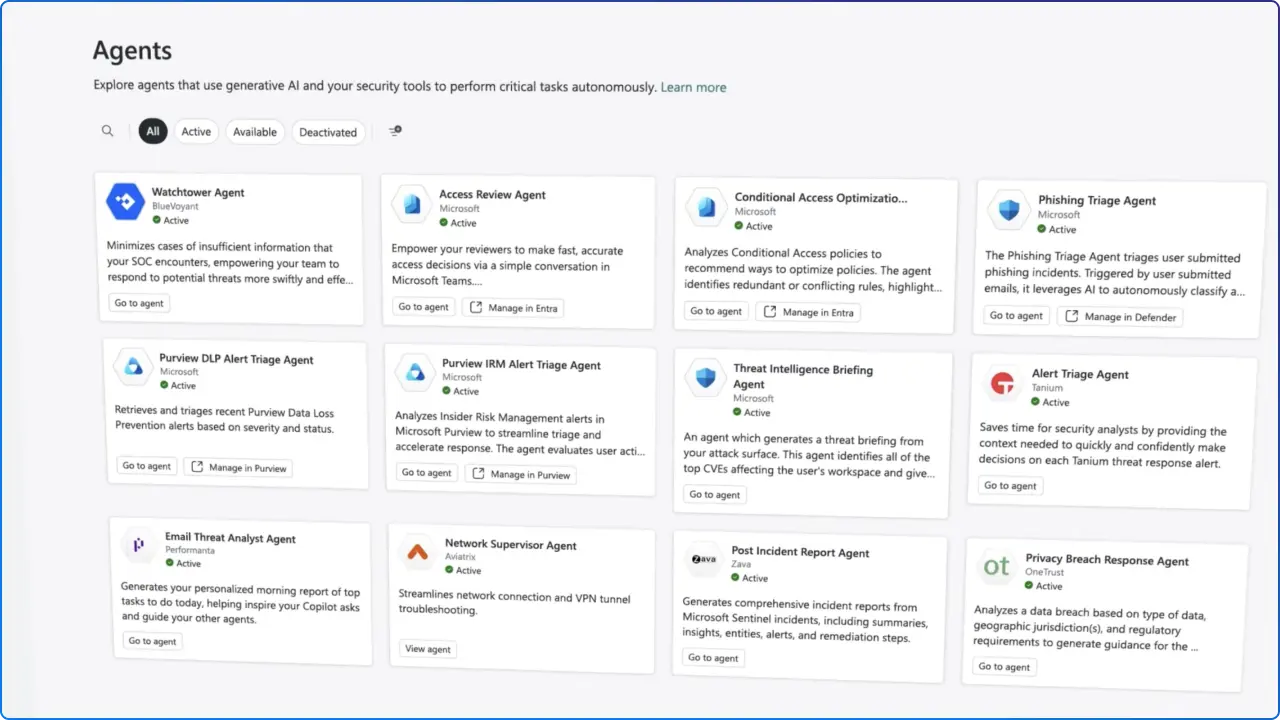The width and height of the screenshot is (1280, 720).
Task: Open the sort and filter options control
Action: [394, 131]
